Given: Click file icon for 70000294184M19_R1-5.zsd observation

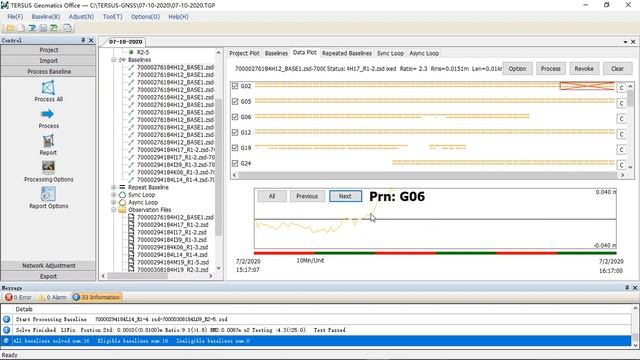Looking at the screenshot, I should coord(131,262).
